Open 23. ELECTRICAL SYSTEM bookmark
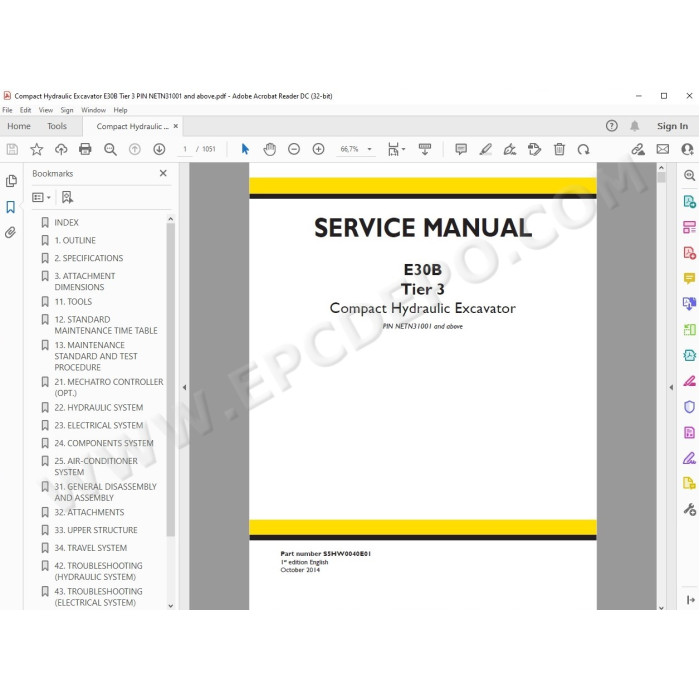700x700 pixels. 98,425
